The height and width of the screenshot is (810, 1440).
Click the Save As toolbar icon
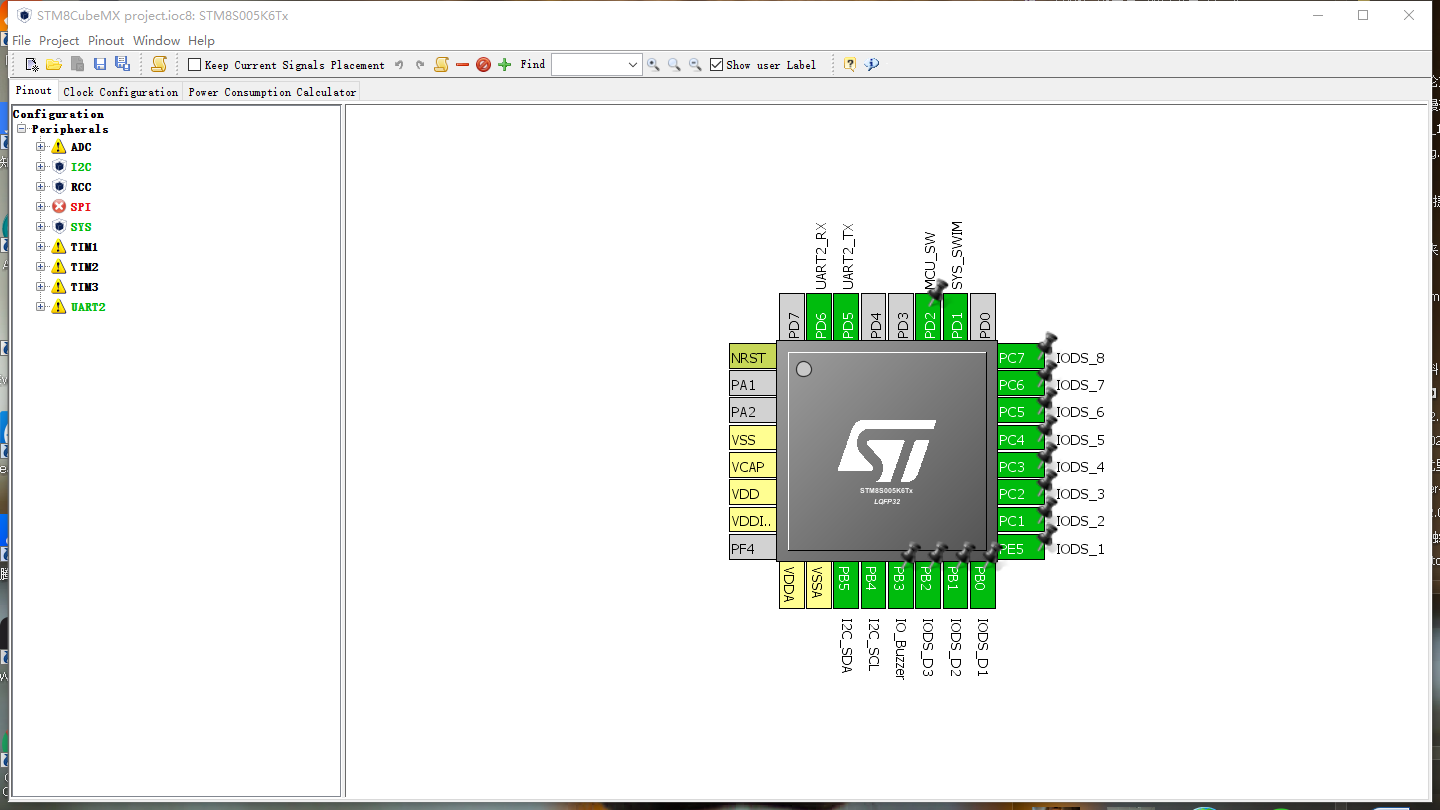coord(121,63)
